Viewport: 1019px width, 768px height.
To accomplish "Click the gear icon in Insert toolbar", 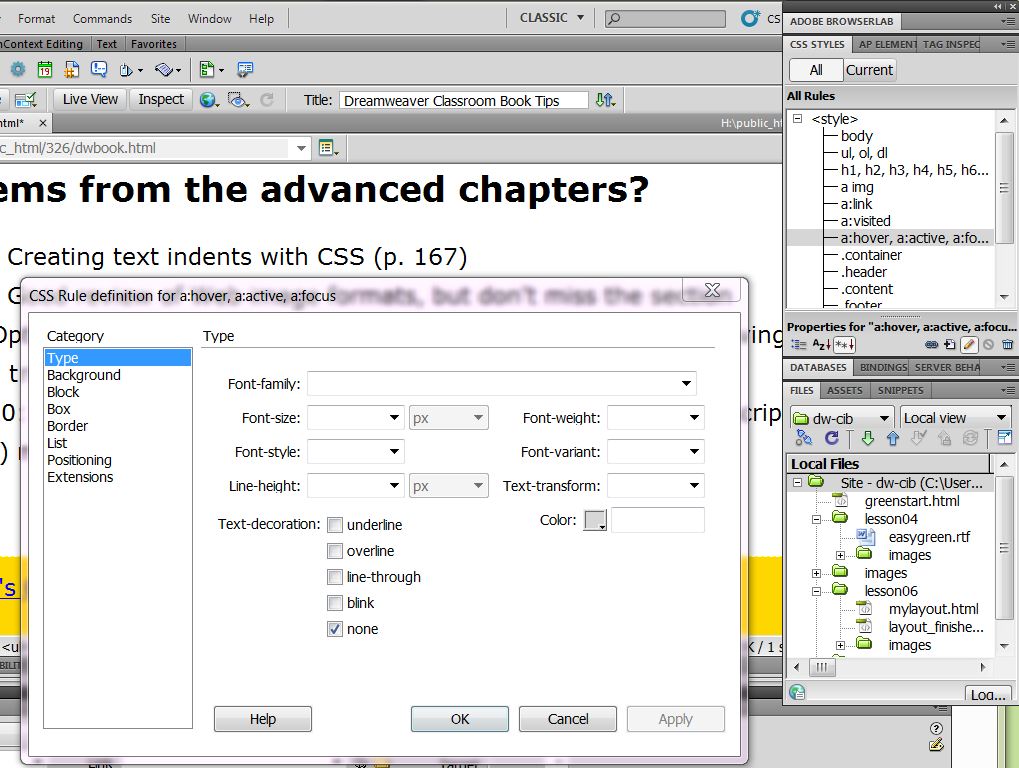I will (18, 70).
